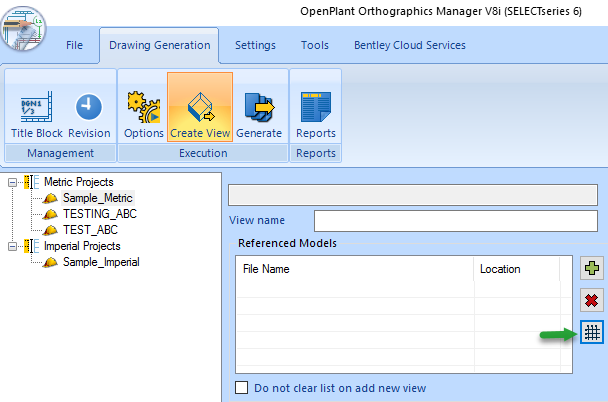Switch to the Drawing Generation tab
This screenshot has width=608, height=402.
click(159, 45)
